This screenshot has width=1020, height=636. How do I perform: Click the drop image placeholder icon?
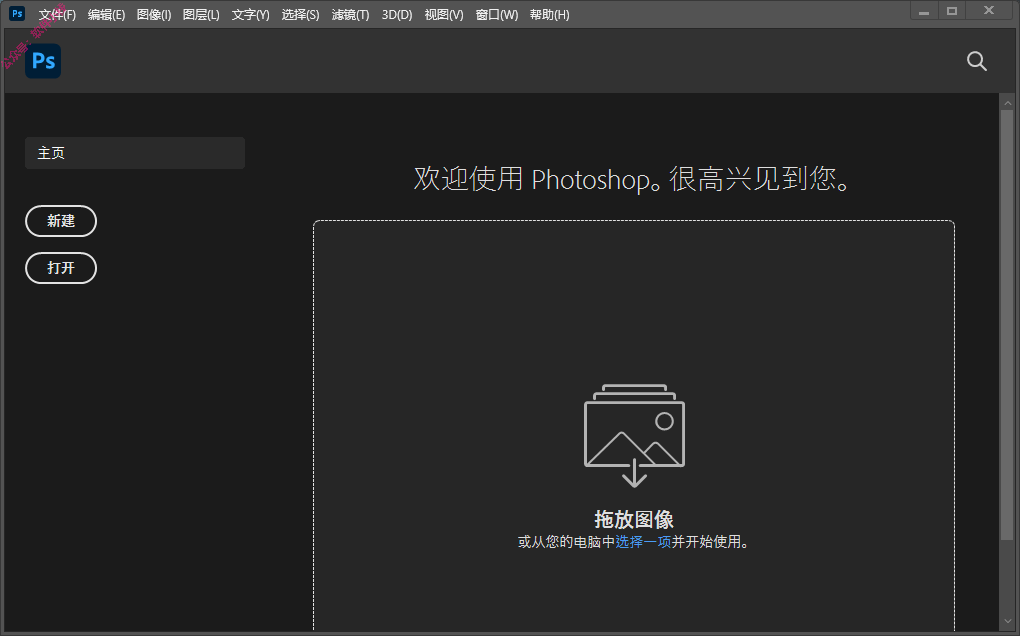tap(634, 436)
